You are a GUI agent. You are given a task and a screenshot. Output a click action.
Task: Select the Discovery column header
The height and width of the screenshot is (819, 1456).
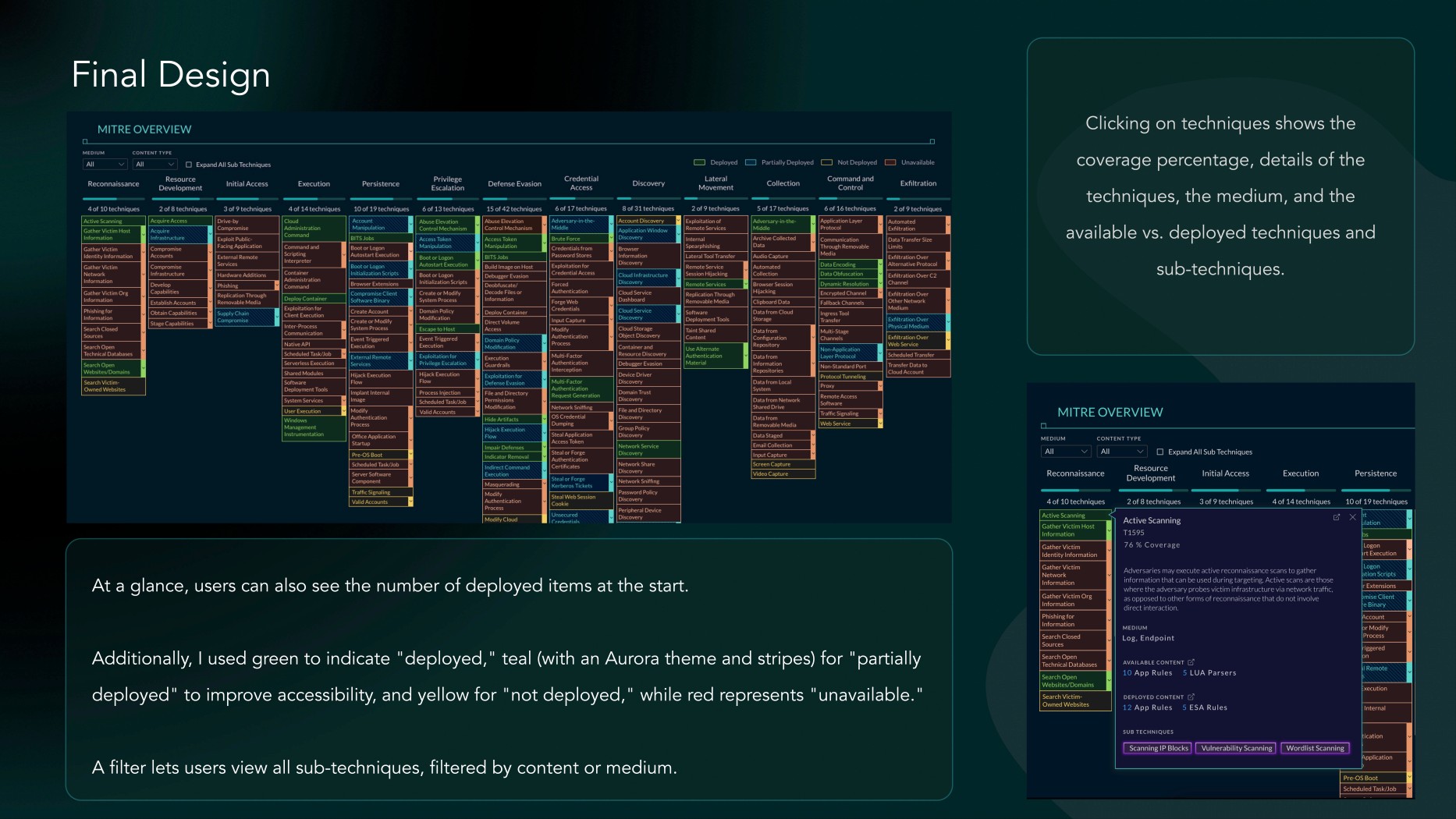click(x=648, y=183)
